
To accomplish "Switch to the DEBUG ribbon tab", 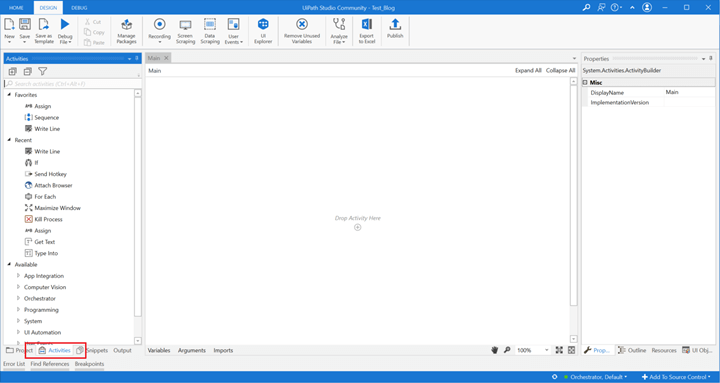I will [79, 8].
